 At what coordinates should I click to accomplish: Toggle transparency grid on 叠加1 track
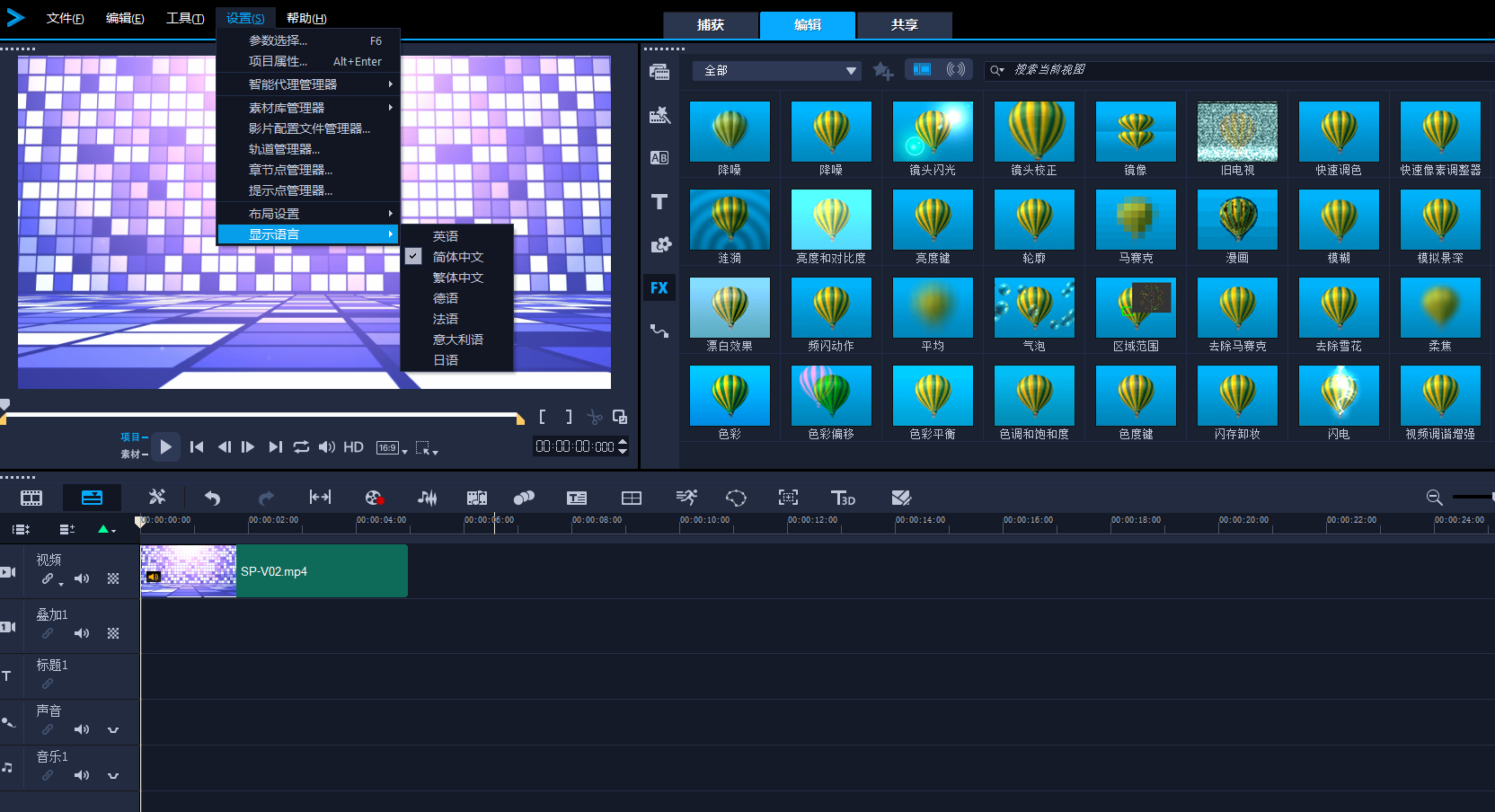(x=113, y=633)
